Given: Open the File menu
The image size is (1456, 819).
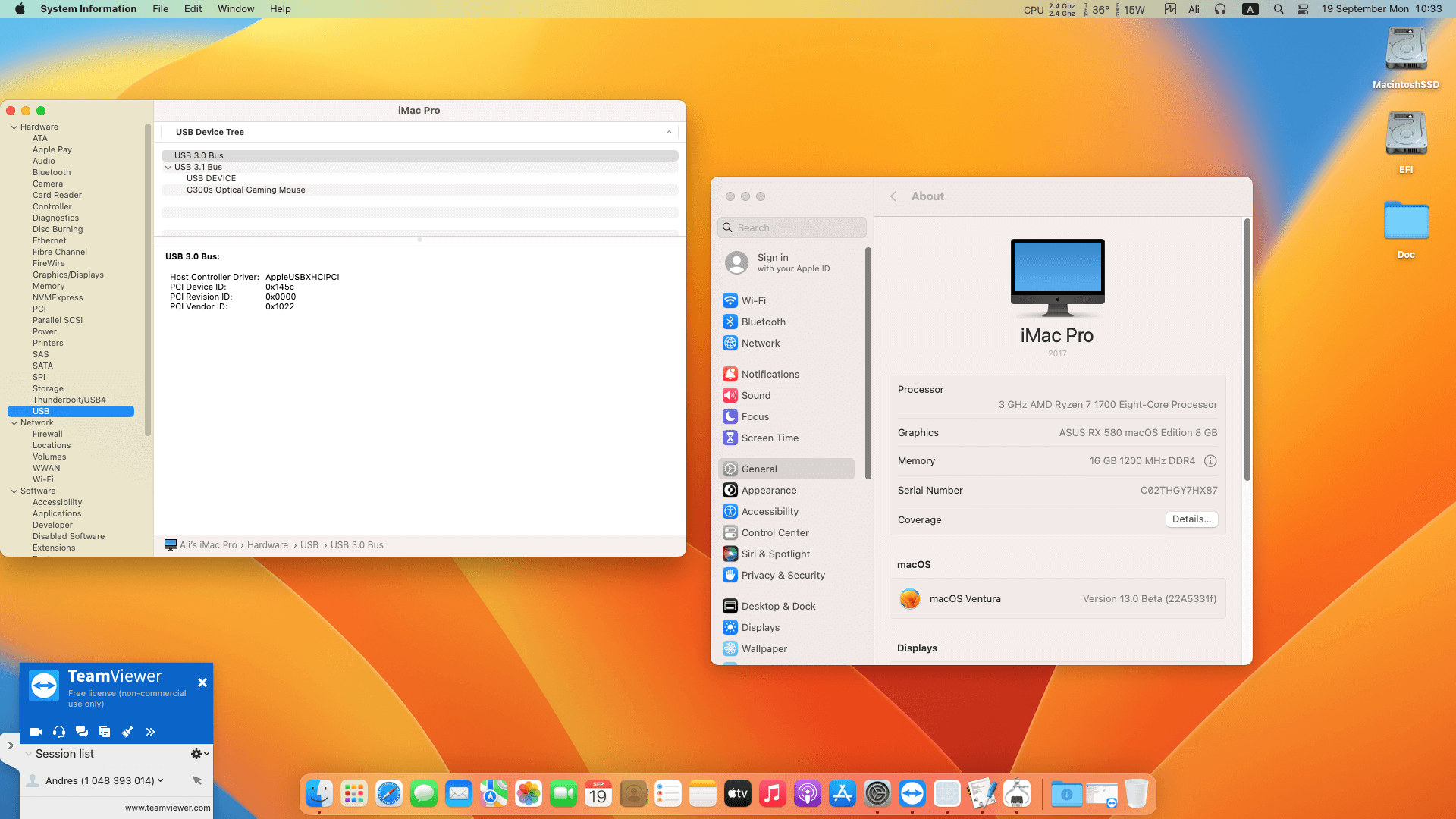Looking at the screenshot, I should click(160, 9).
